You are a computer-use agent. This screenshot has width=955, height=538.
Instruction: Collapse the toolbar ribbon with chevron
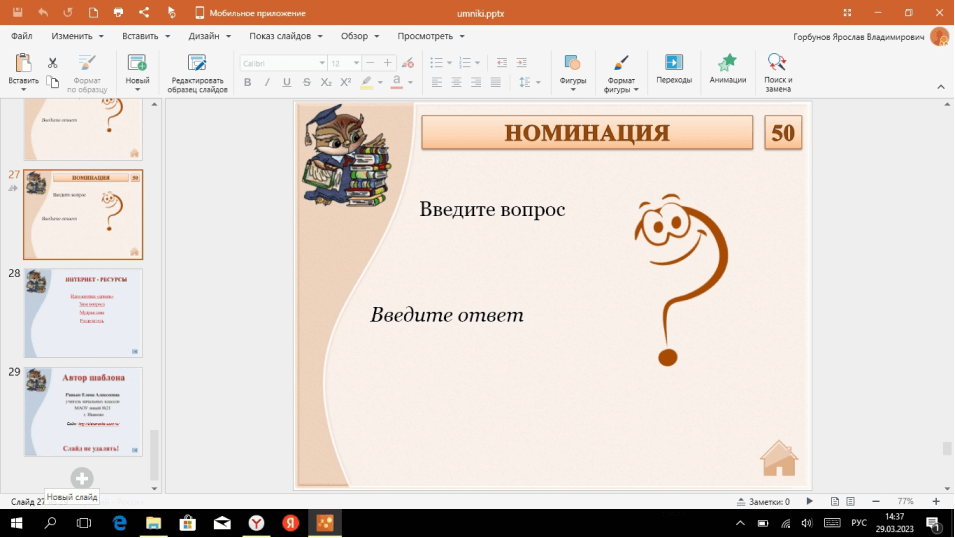click(x=941, y=87)
